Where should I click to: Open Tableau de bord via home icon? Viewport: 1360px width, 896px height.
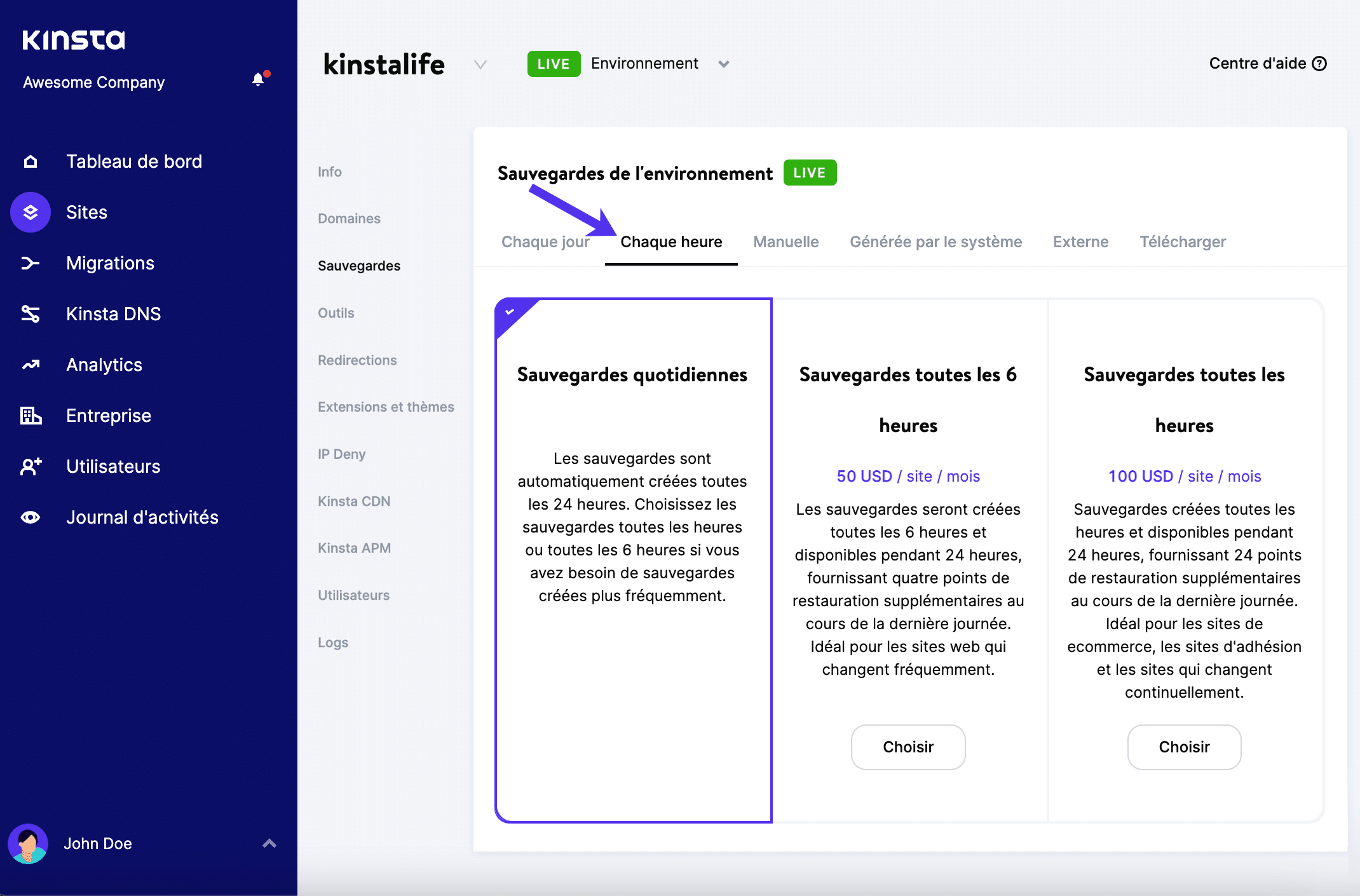tap(31, 161)
